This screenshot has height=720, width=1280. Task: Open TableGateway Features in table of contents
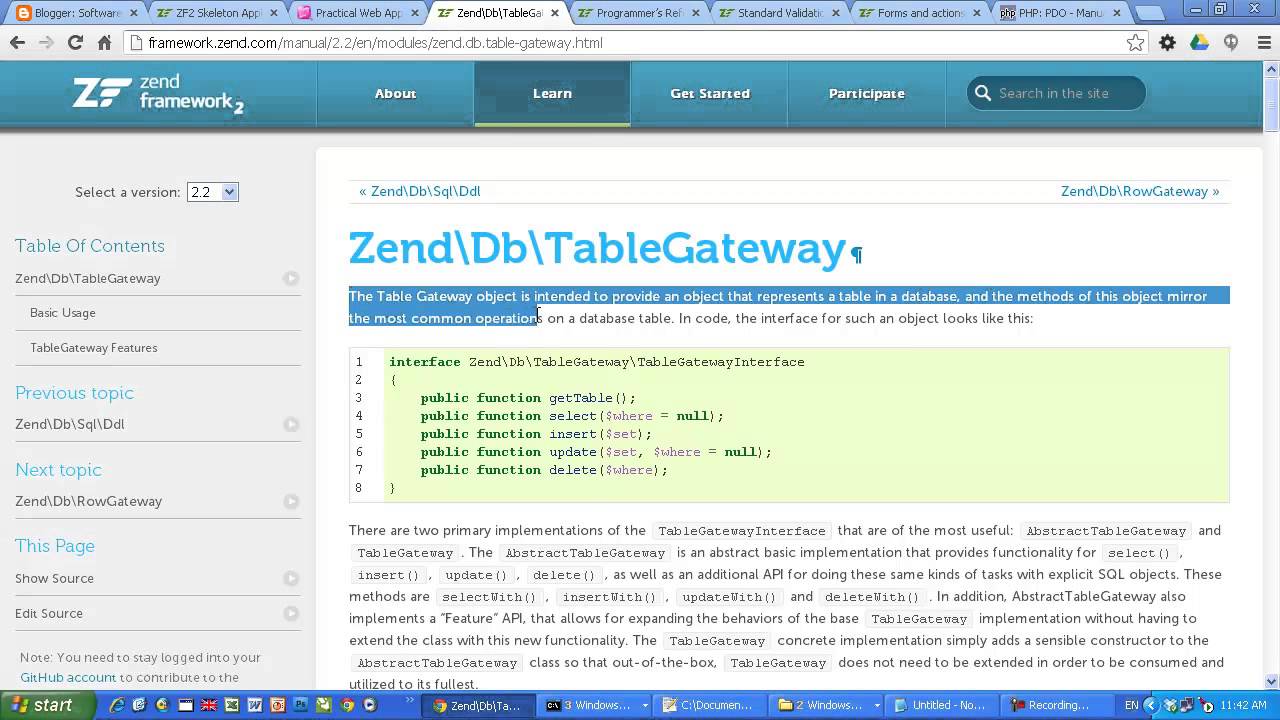(x=93, y=348)
